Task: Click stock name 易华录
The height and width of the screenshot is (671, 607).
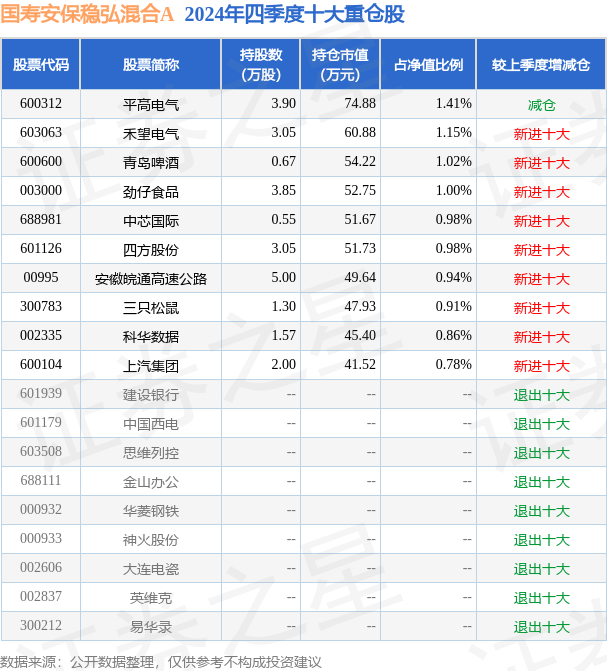Action: click(151, 628)
